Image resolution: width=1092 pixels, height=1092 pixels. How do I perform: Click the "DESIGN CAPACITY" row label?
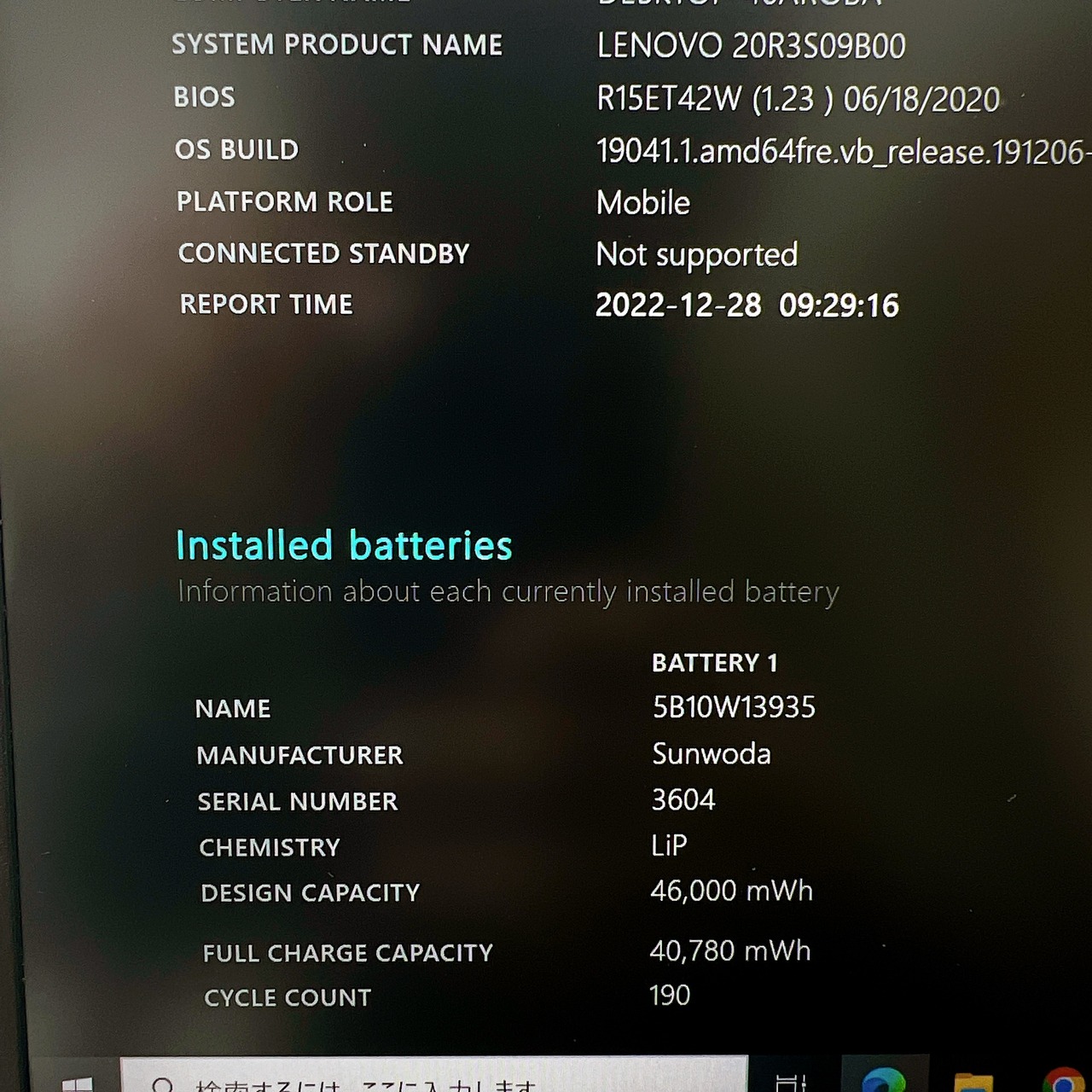point(311,893)
